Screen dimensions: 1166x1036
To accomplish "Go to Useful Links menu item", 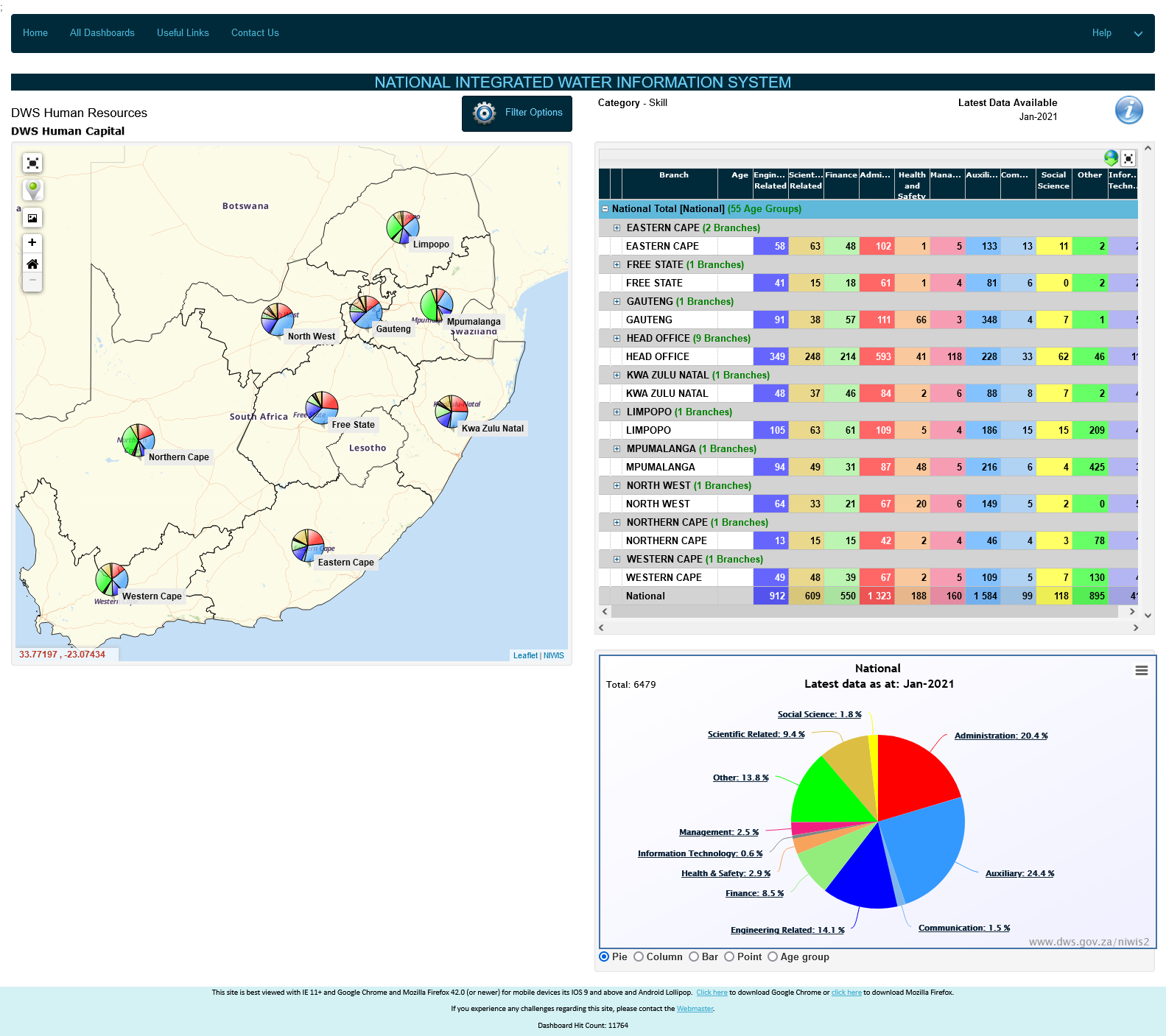I will (x=183, y=33).
